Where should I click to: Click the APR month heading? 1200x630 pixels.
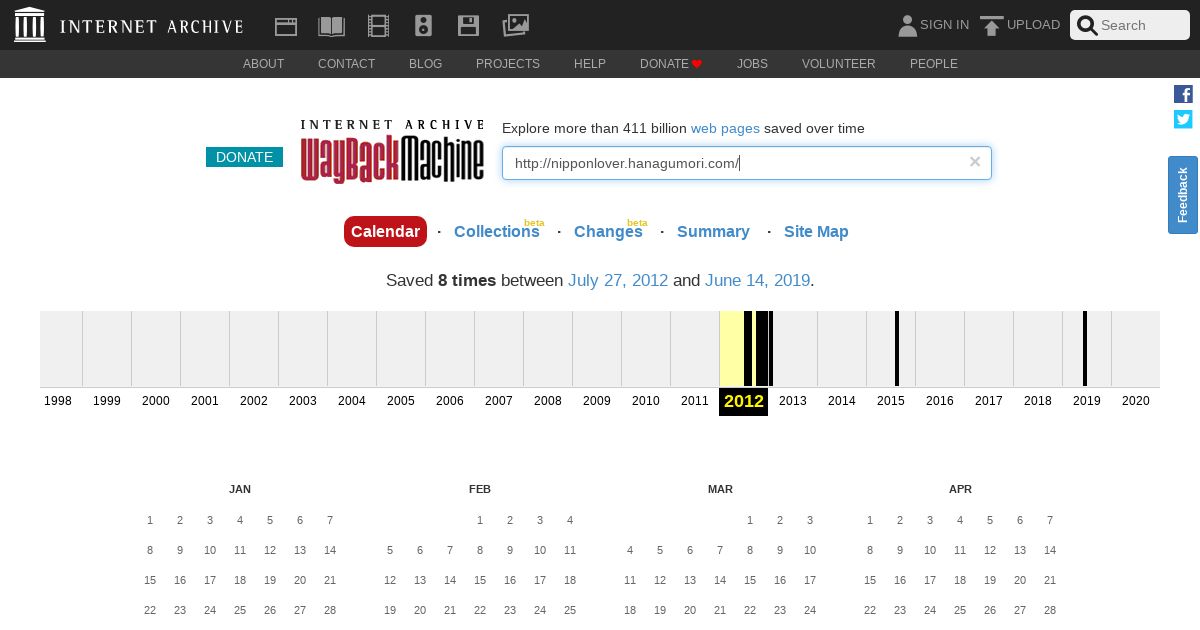(x=960, y=489)
